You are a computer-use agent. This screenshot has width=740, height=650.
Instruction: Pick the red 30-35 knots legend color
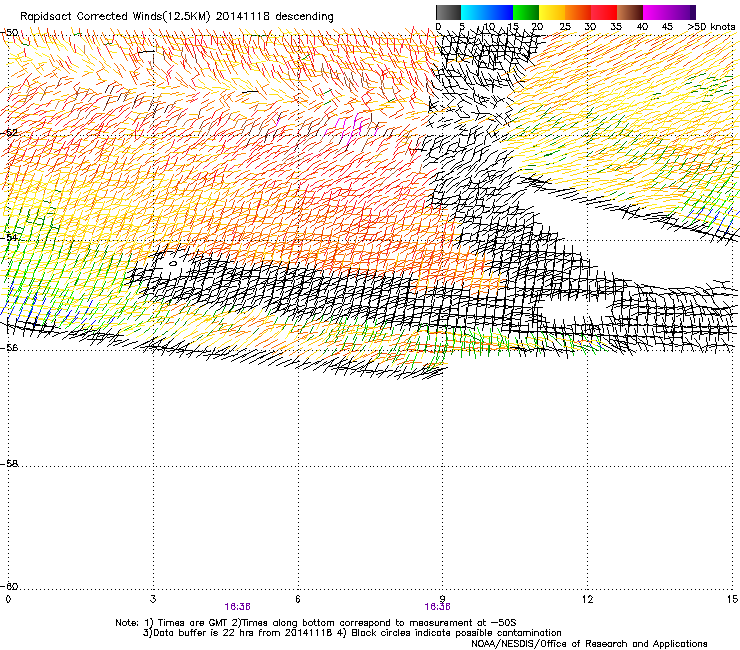[x=604, y=12]
